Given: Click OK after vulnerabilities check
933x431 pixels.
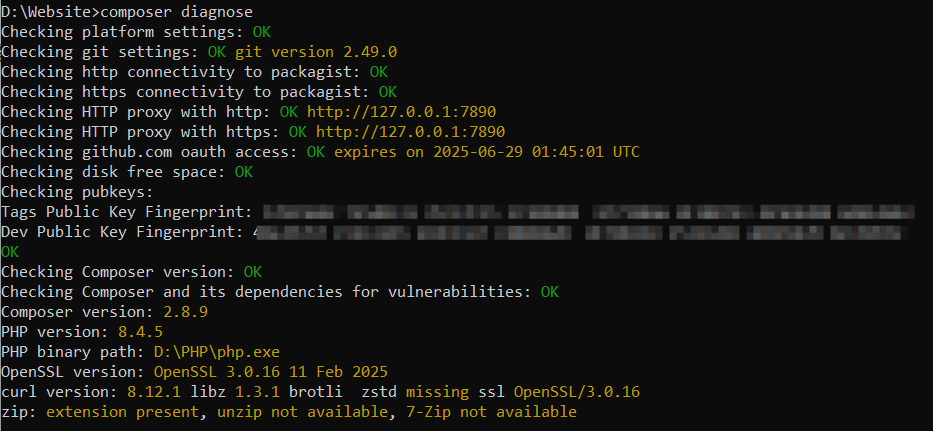Looking at the screenshot, I should (550, 292).
